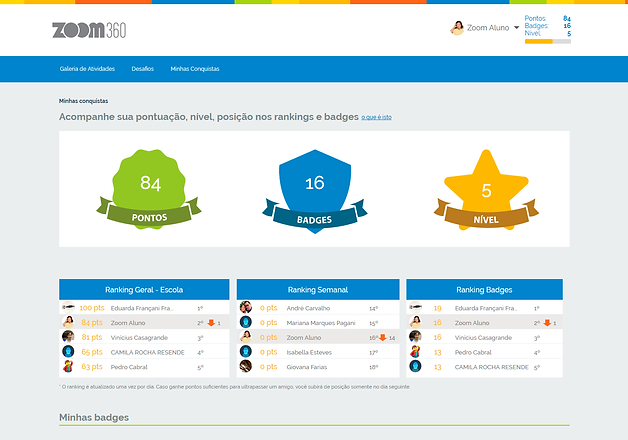
Task: Click the Minhas badges section heading
Action: coord(94,417)
